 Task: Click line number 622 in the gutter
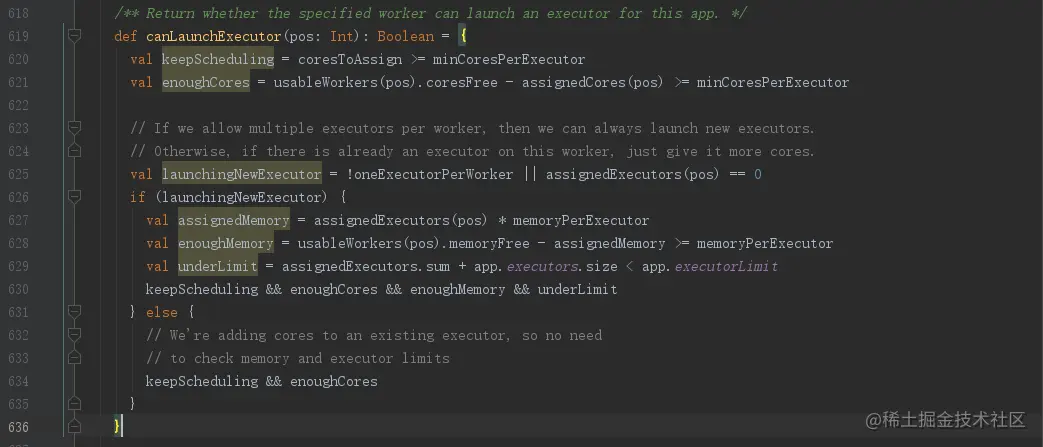18,105
